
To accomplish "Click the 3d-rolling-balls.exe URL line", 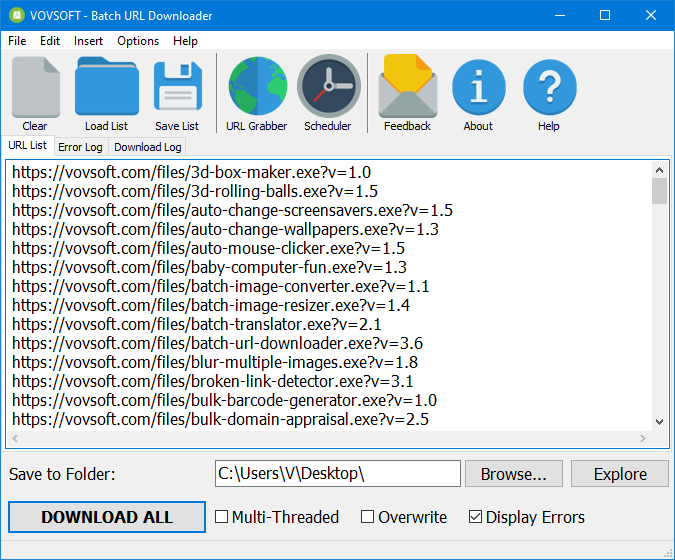I will (x=195, y=192).
